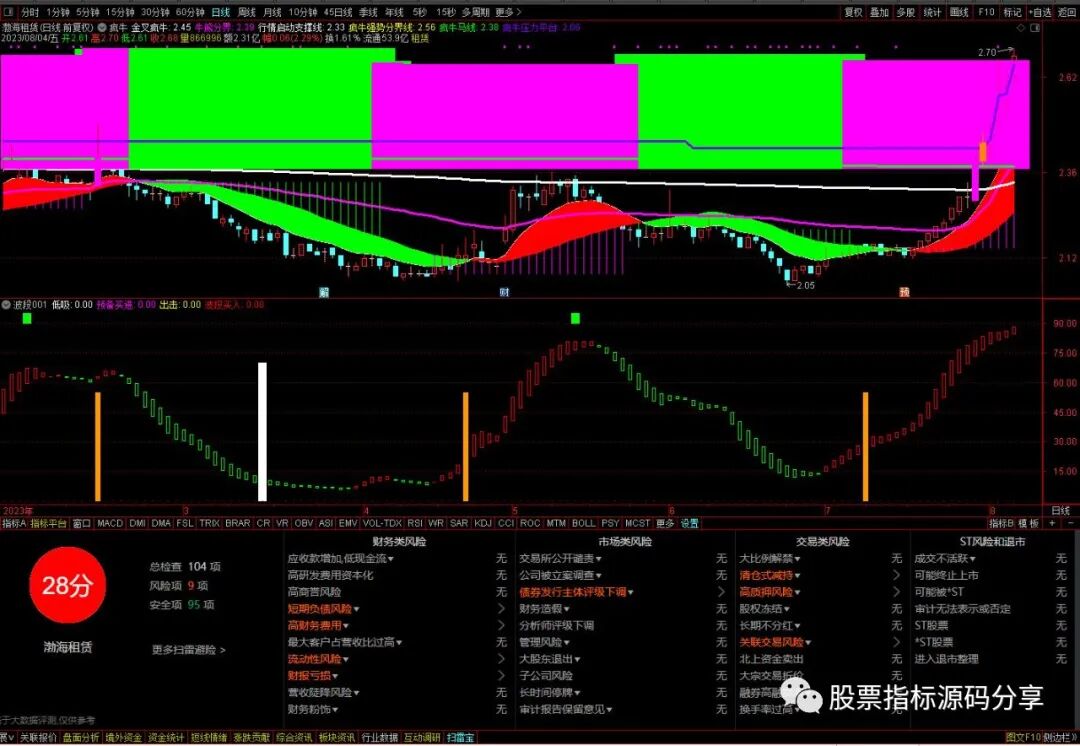Click the 模板 template button
1080x746 pixels.
(1028, 524)
